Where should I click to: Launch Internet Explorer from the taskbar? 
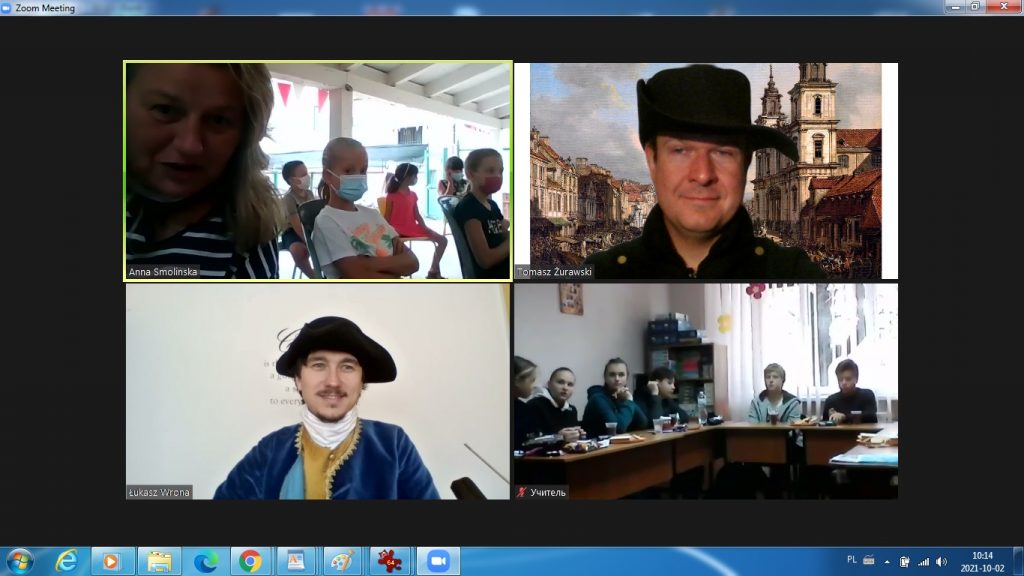[x=67, y=561]
